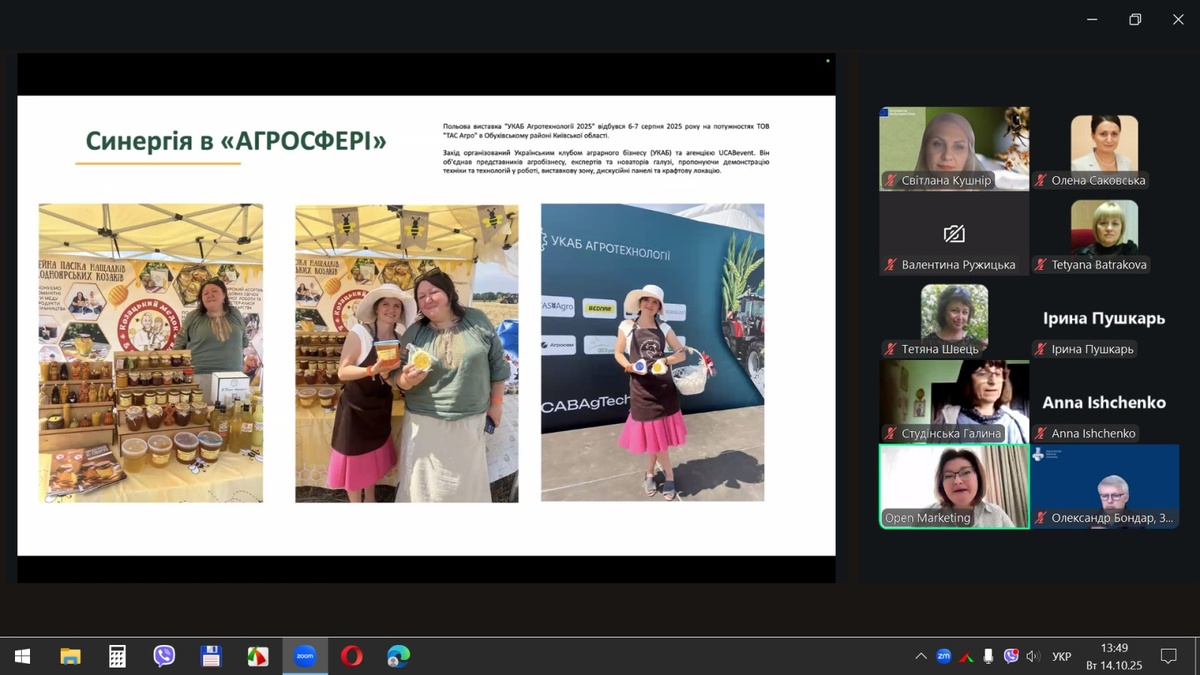1200x675 pixels.
Task: Restore down the Zoom meeting window
Action: tap(1135, 19)
